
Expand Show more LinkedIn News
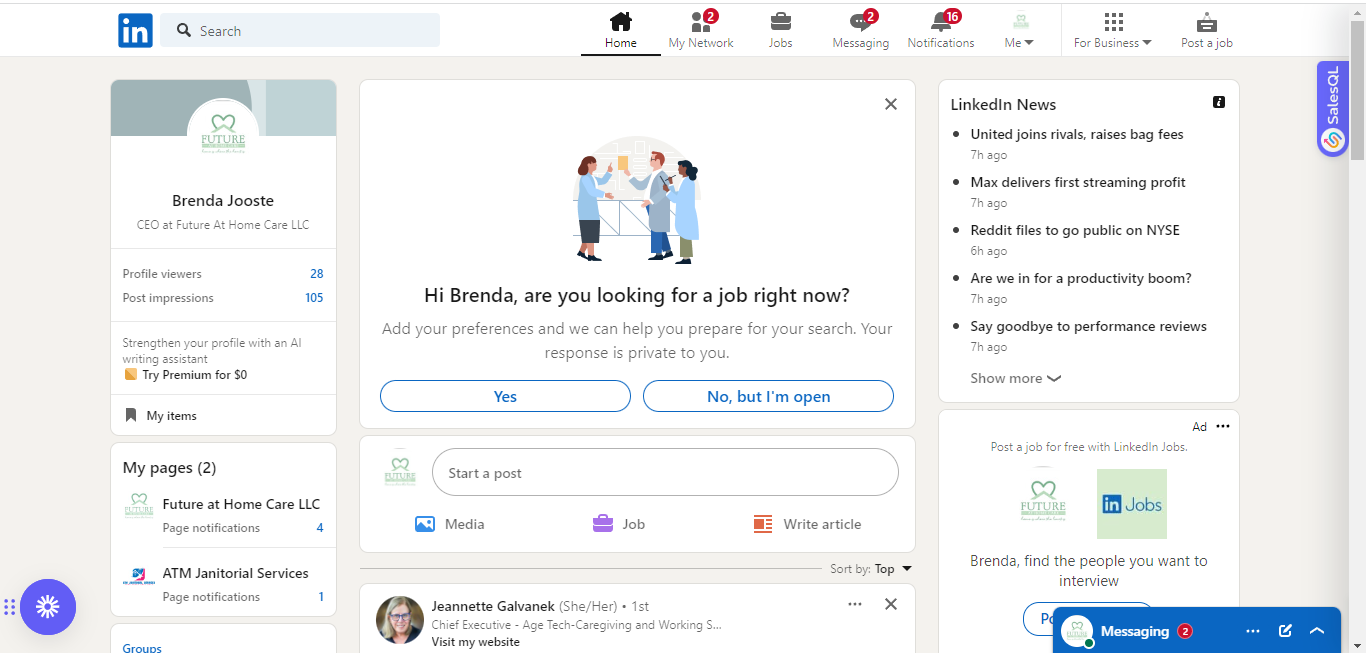coord(1015,378)
